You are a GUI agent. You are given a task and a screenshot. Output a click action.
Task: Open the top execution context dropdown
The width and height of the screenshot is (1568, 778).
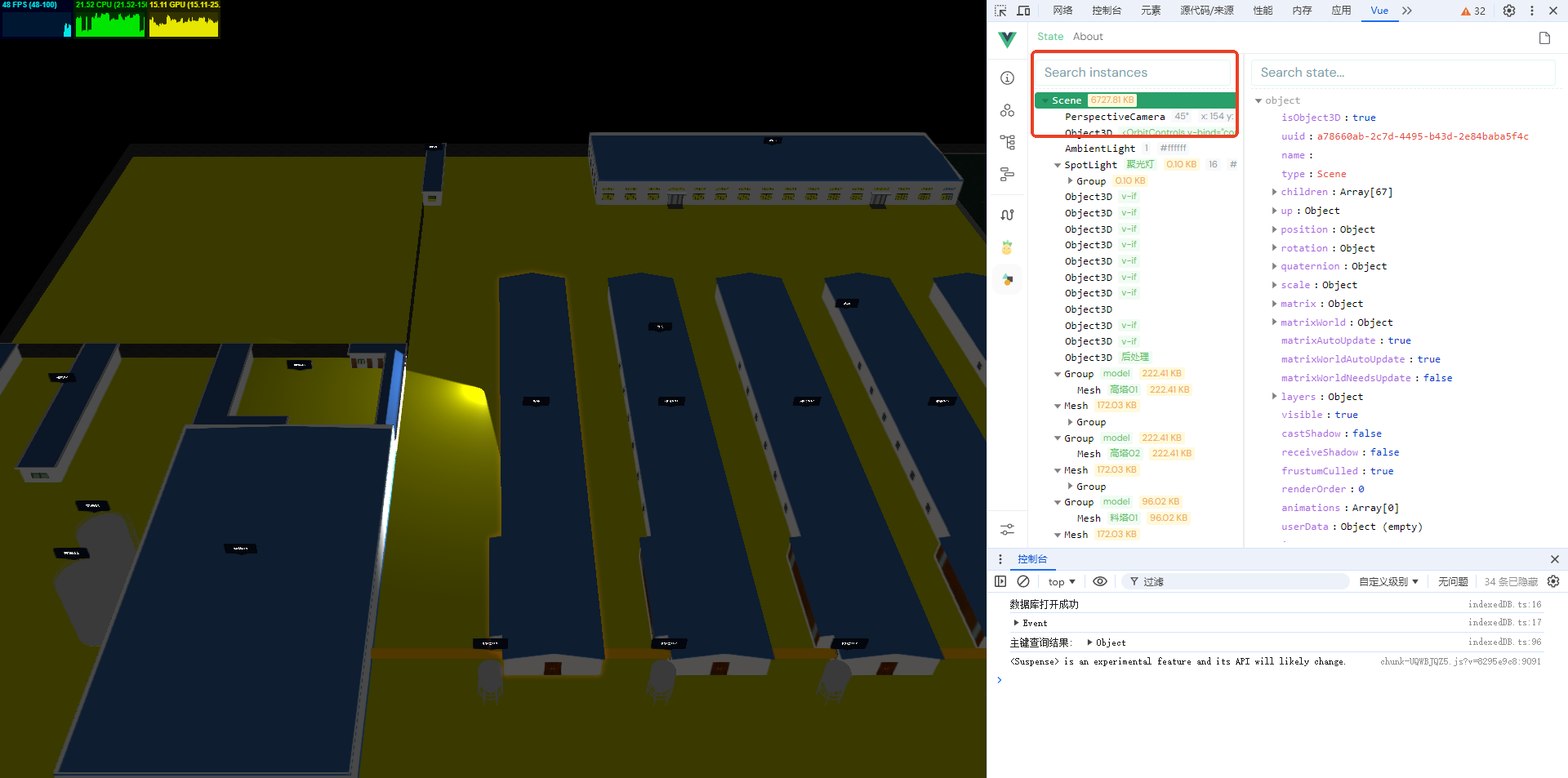point(1062,582)
